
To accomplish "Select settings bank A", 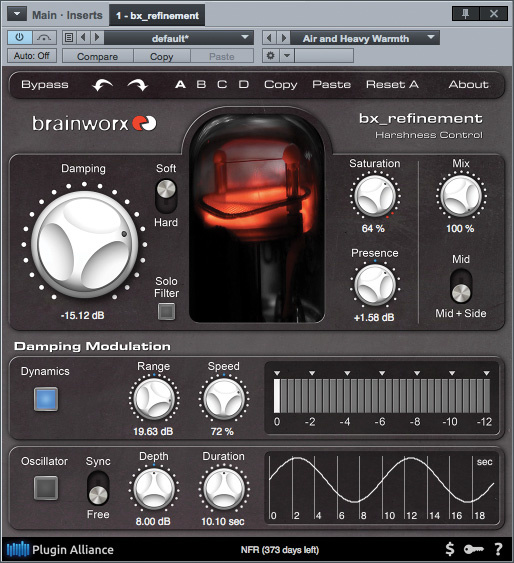I will pos(180,84).
